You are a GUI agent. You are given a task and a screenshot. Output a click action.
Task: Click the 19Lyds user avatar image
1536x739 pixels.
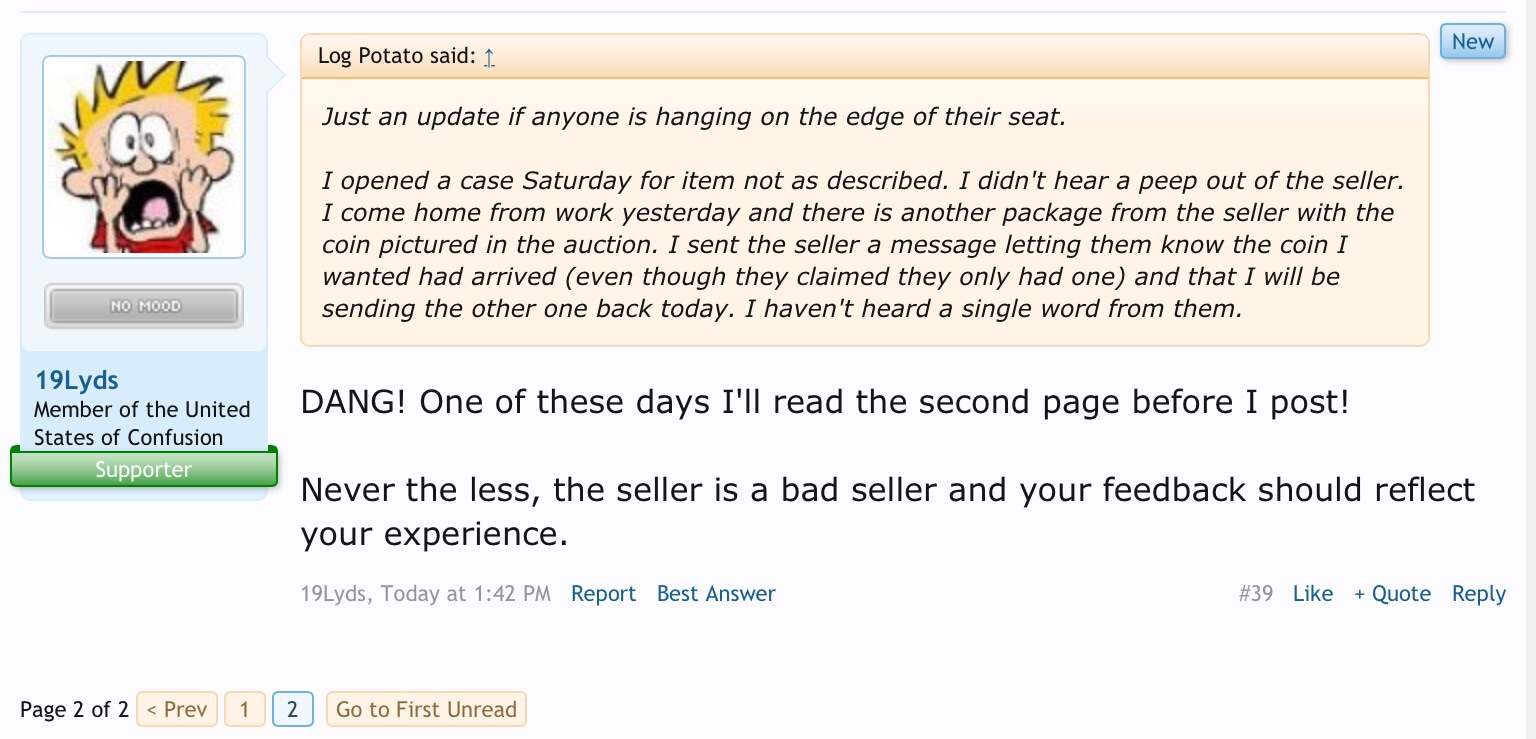pos(144,157)
